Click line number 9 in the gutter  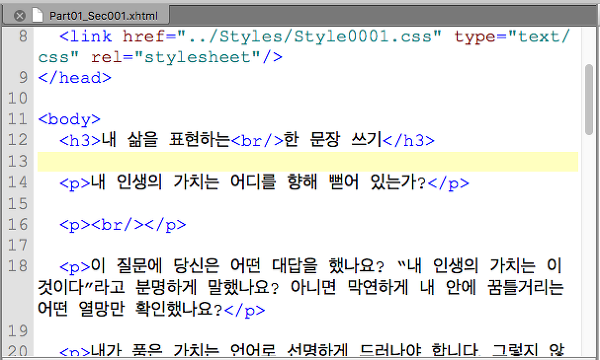coord(23,78)
